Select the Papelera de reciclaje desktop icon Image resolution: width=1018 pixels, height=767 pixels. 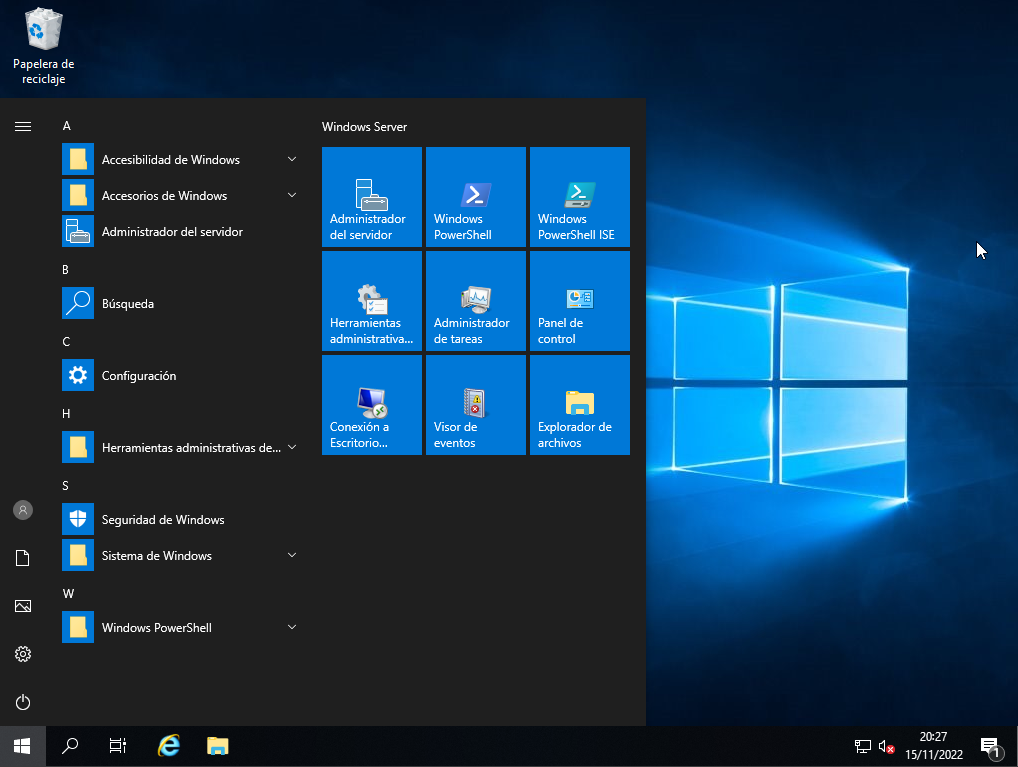point(43,47)
